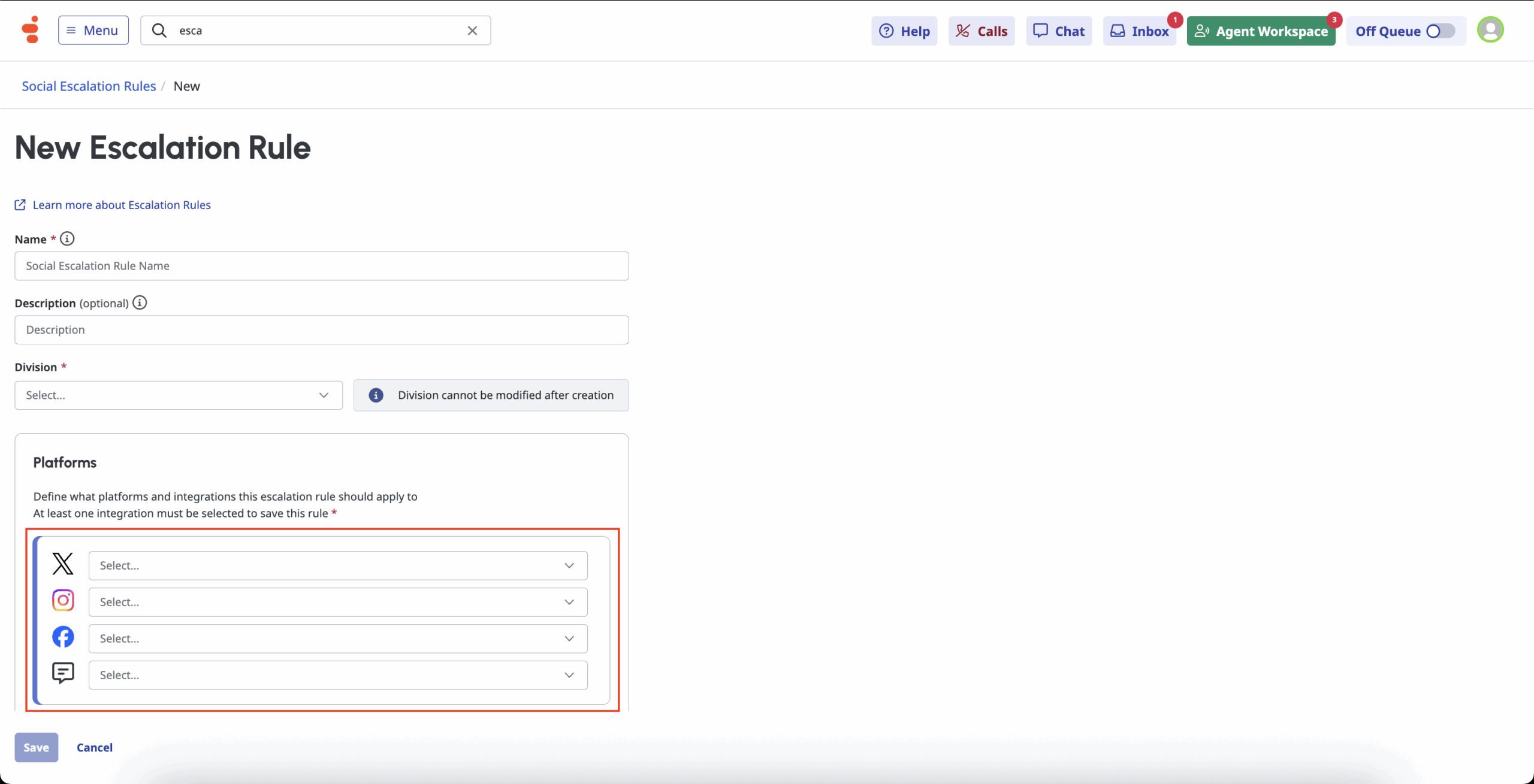The width and height of the screenshot is (1534, 784).
Task: Expand the Instagram integration select dropdown
Action: tap(338, 602)
